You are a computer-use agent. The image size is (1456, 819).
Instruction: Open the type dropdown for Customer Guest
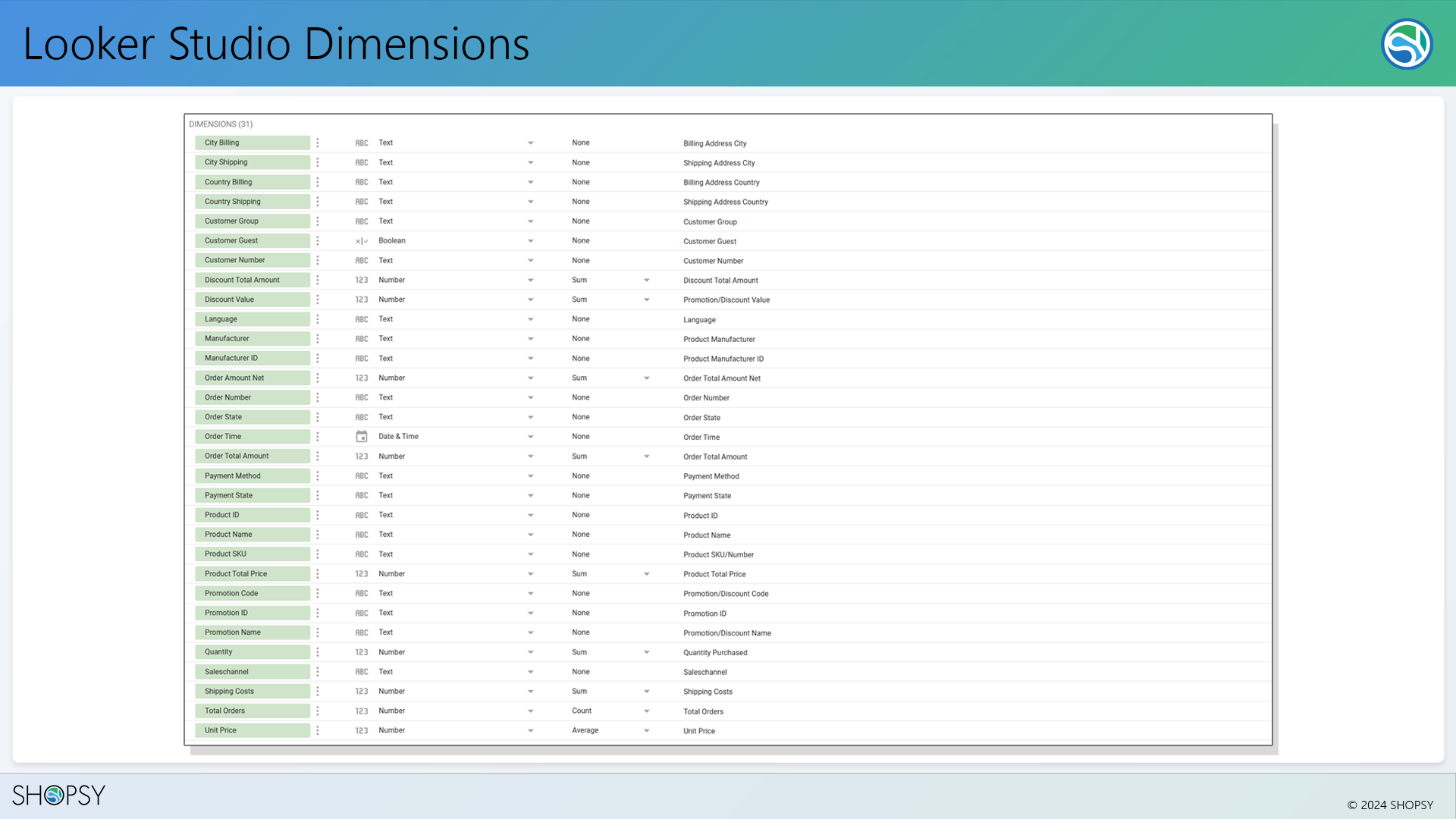point(531,241)
